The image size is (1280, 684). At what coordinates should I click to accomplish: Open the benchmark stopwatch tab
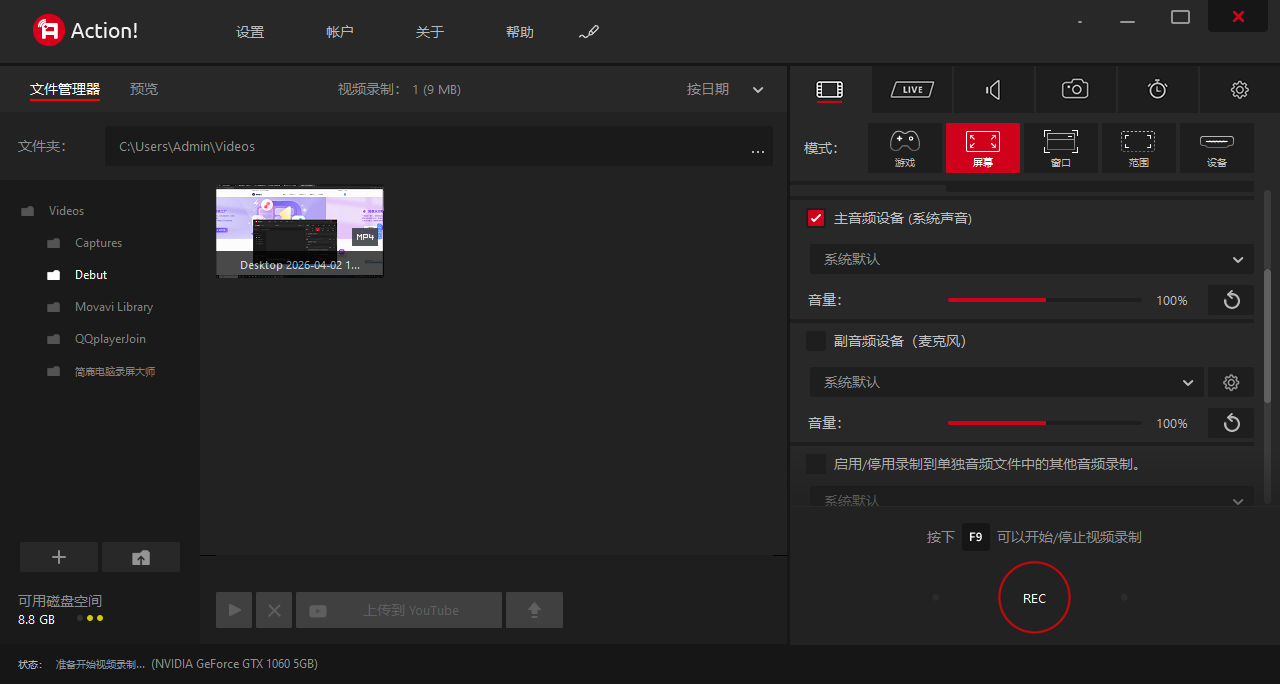1157,90
